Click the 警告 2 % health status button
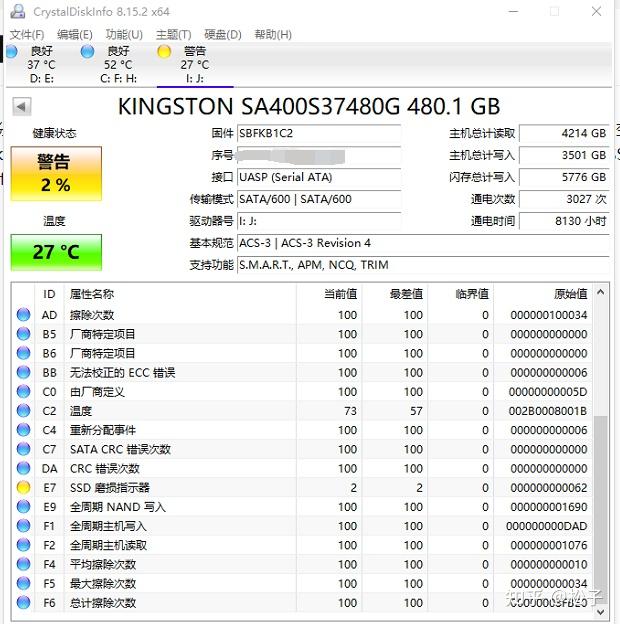Viewport: 620px width, 624px height. coord(56,174)
